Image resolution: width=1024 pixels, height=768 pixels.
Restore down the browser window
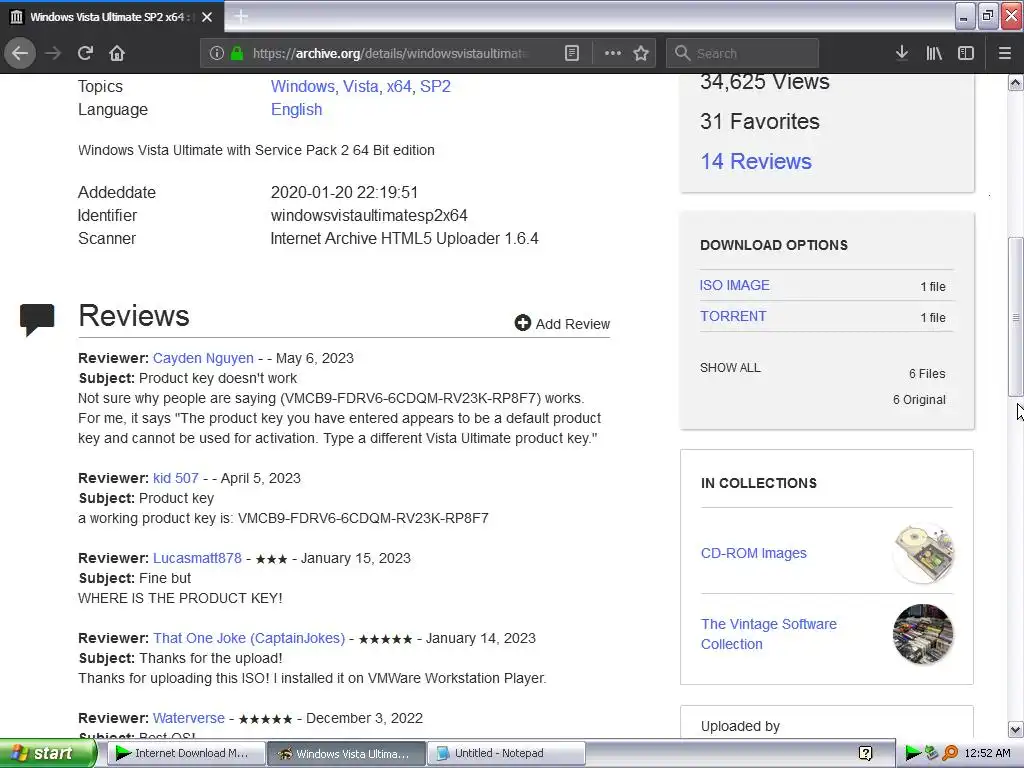988,16
